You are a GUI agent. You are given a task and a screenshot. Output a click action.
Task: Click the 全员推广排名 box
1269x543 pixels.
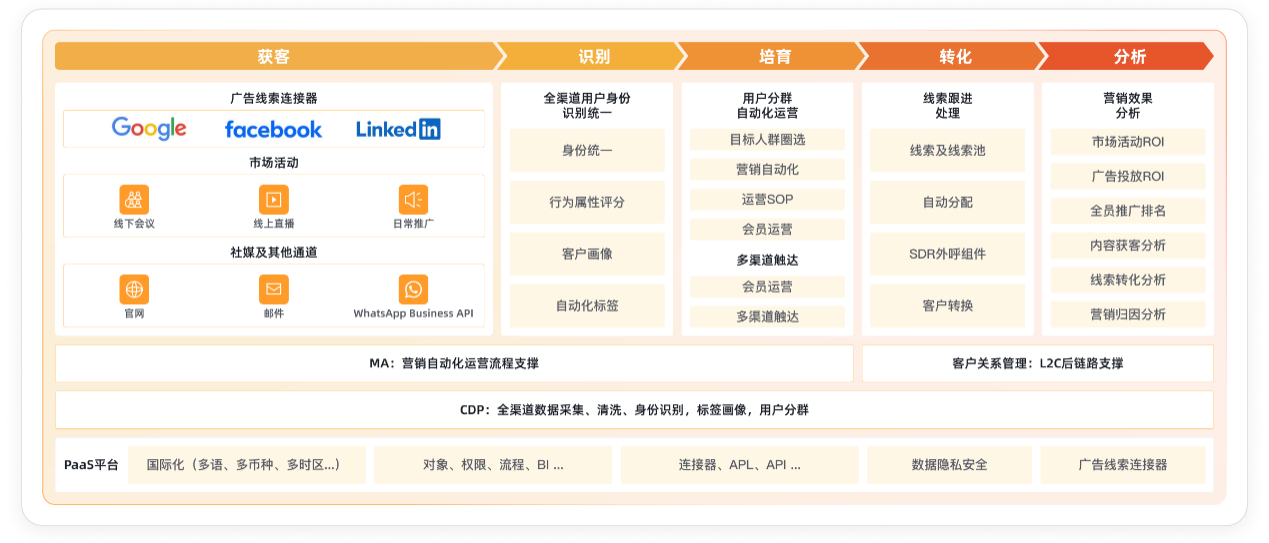click(1127, 211)
